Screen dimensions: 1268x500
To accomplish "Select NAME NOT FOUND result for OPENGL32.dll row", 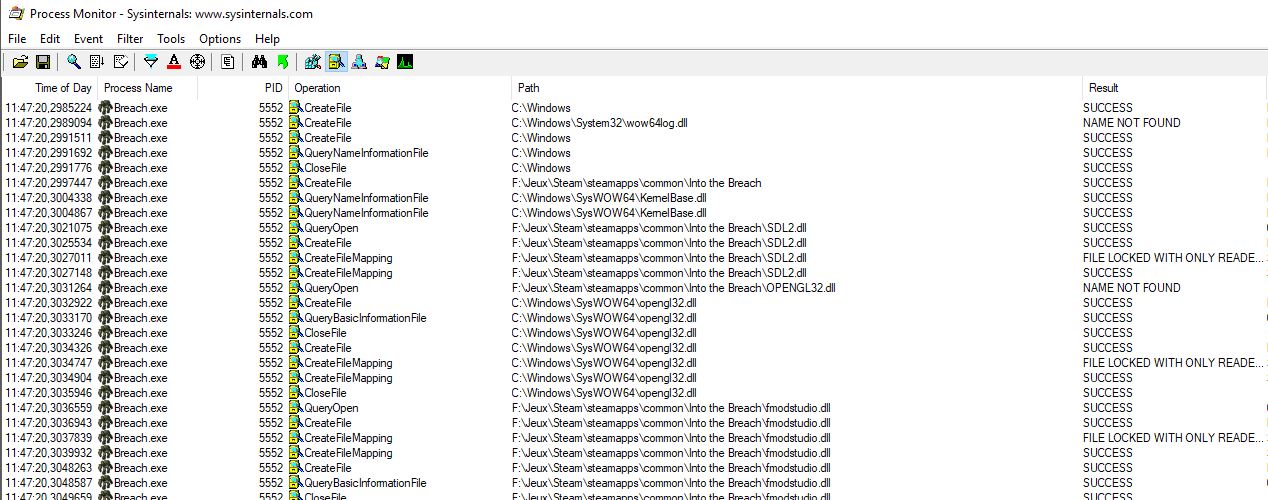I will (x=1131, y=288).
